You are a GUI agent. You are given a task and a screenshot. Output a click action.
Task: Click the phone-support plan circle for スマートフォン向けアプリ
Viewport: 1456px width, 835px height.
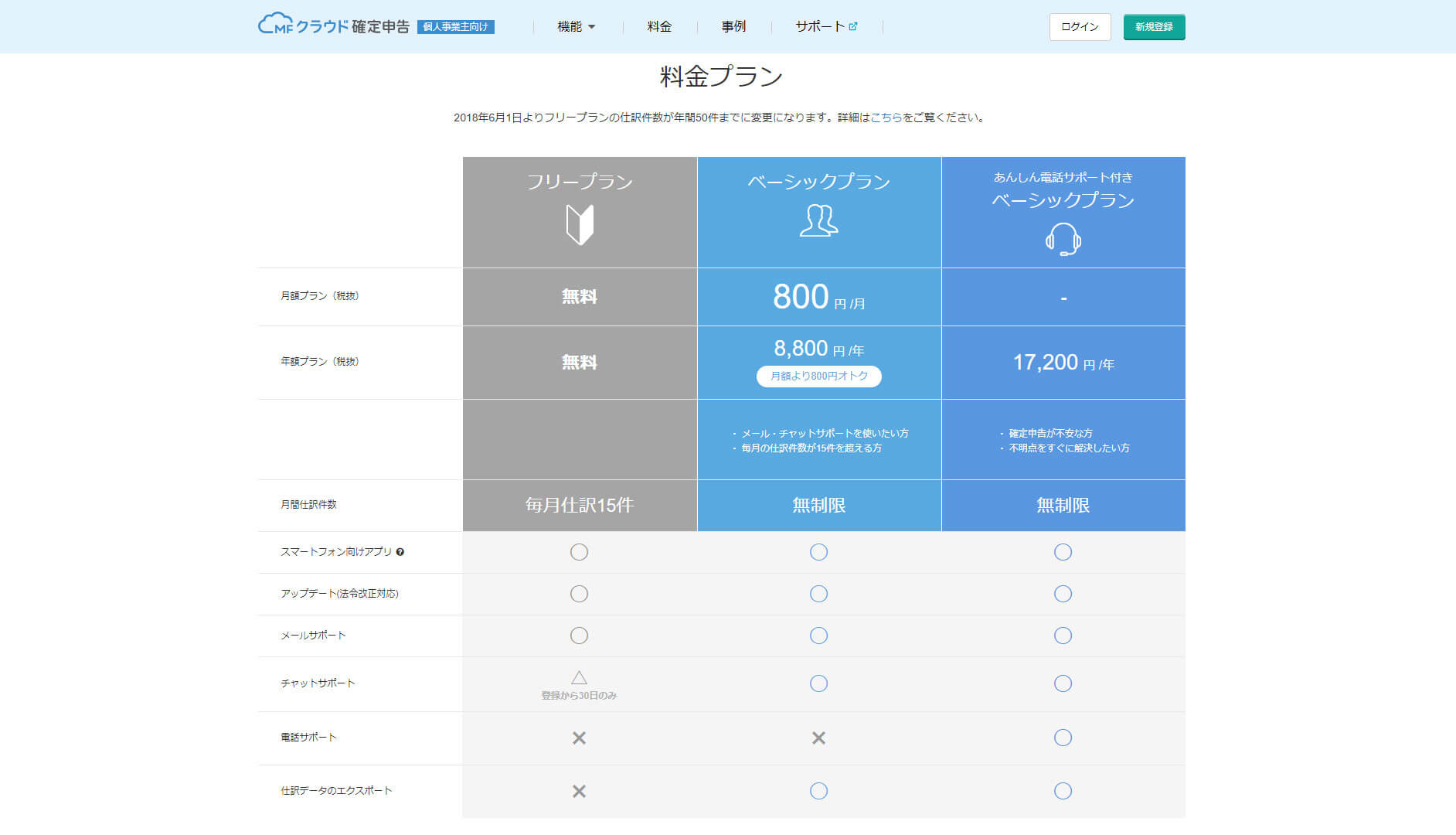(1063, 552)
